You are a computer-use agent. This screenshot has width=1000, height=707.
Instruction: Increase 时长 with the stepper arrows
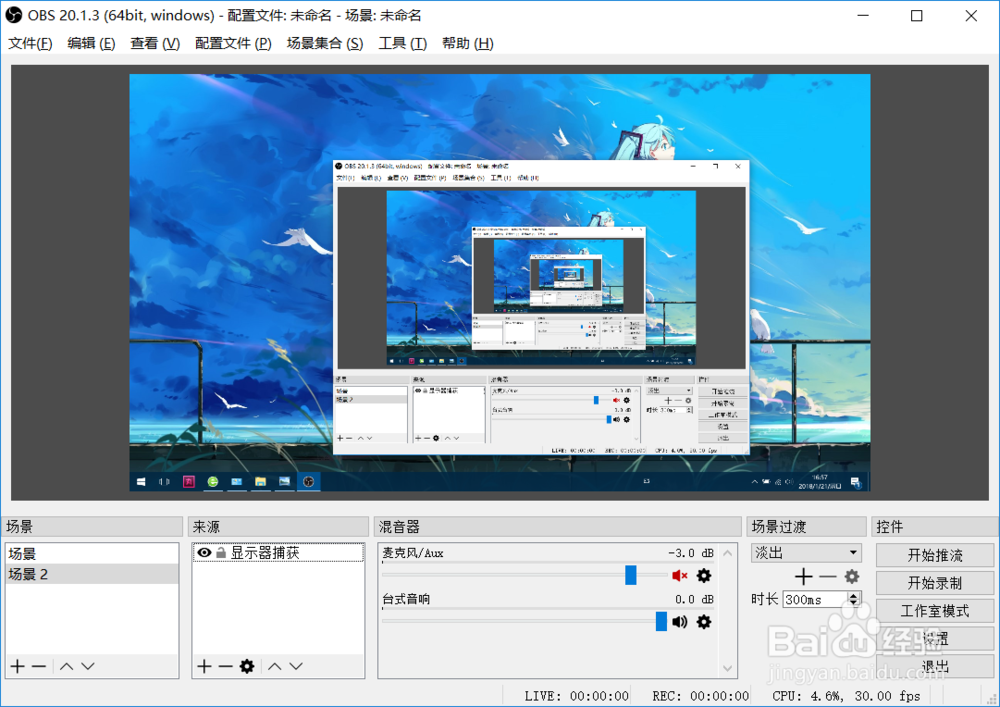(854, 594)
